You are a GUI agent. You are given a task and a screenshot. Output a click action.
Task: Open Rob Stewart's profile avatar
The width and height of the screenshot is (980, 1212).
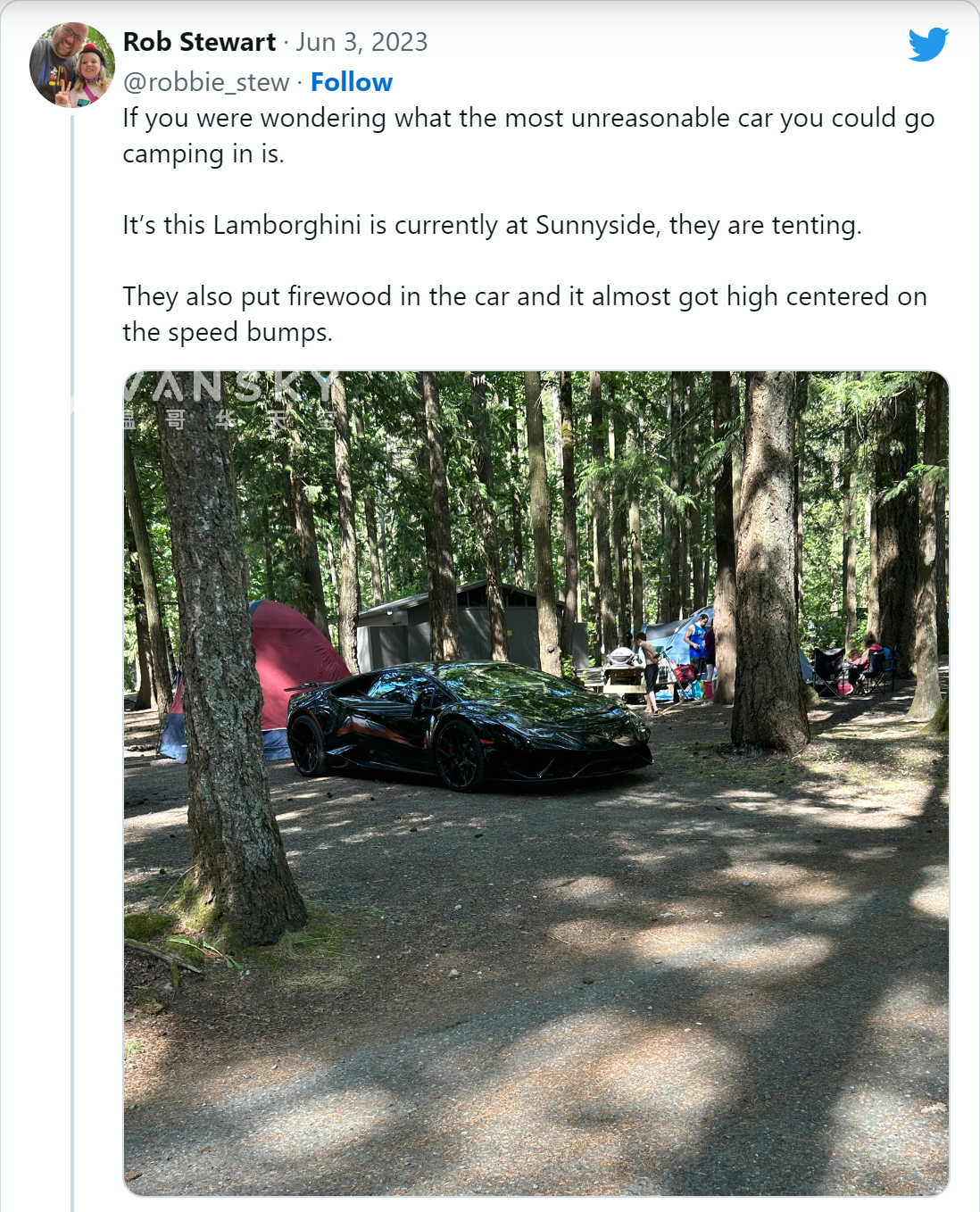tap(72, 65)
